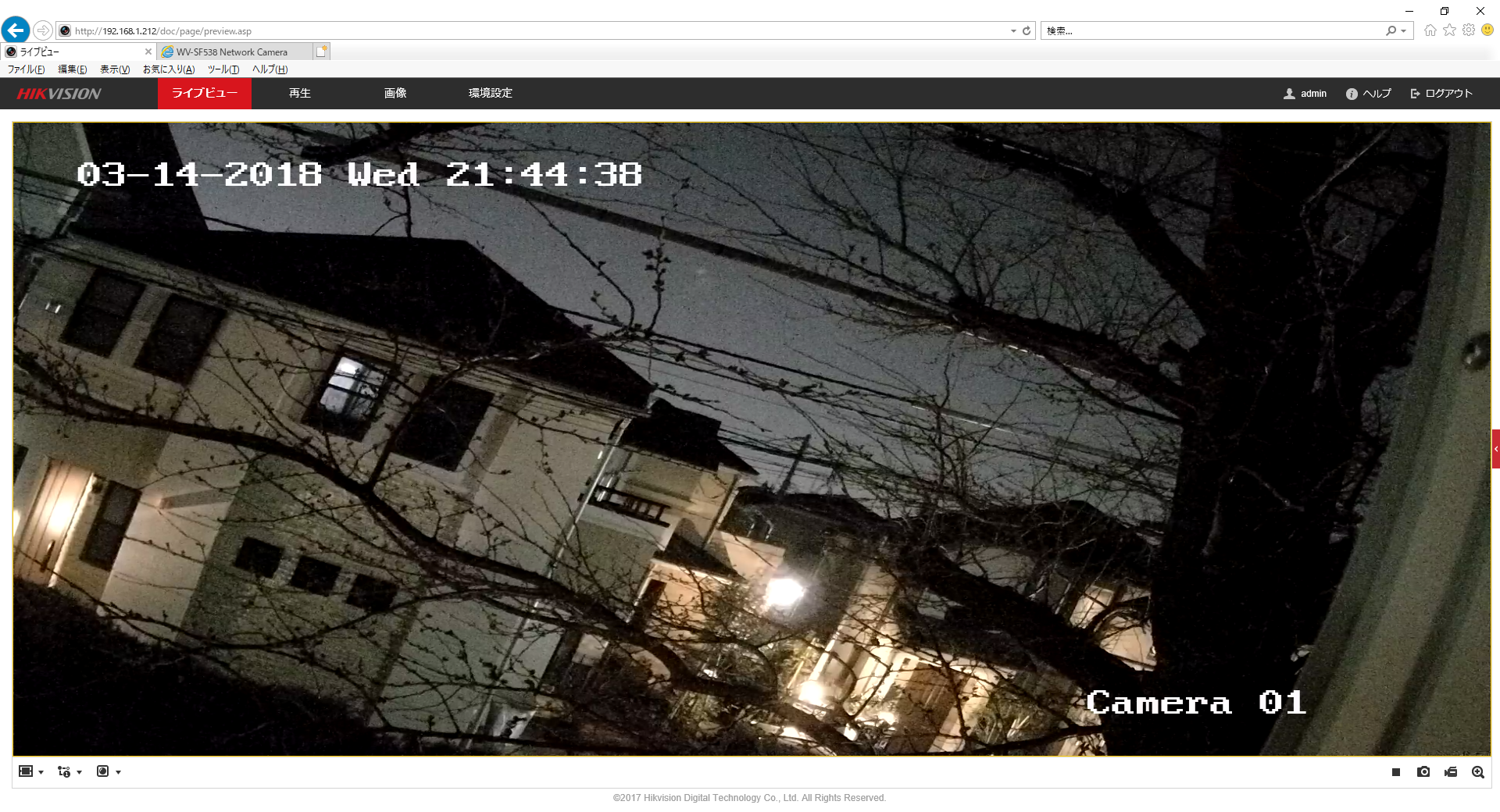
Task: Click the window layout size icon
Action: point(26,771)
